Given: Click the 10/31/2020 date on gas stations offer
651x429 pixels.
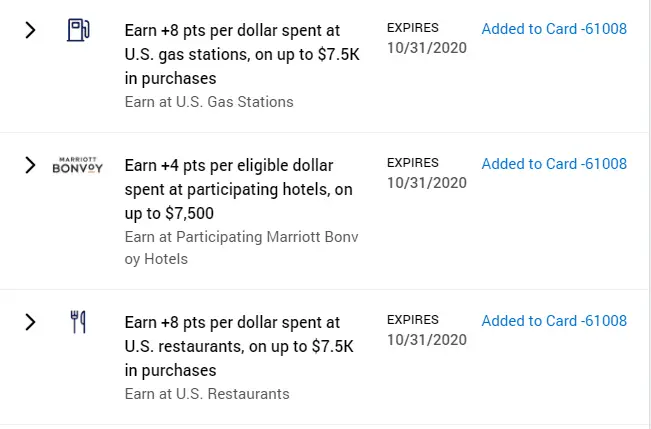Looking at the screenshot, I should point(427,47).
